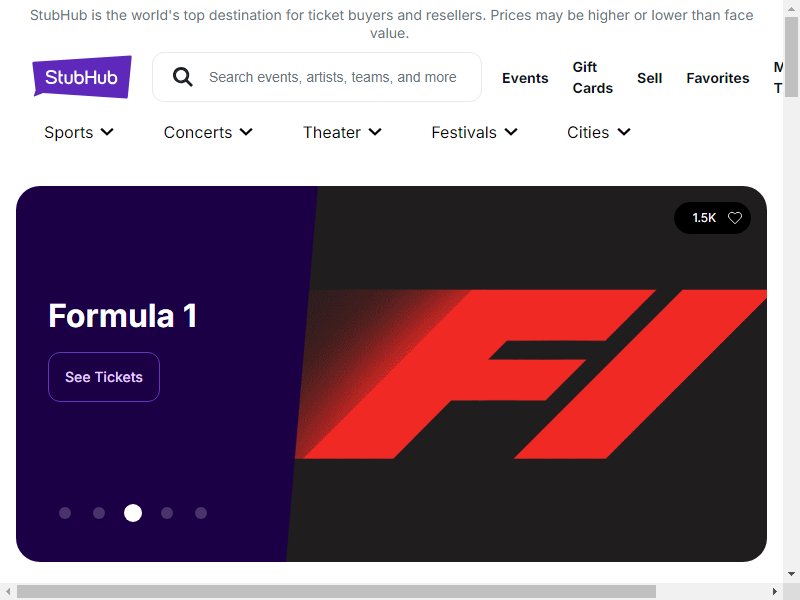800x600 pixels.
Task: Select the fifth carousel dot
Action: click(x=201, y=513)
